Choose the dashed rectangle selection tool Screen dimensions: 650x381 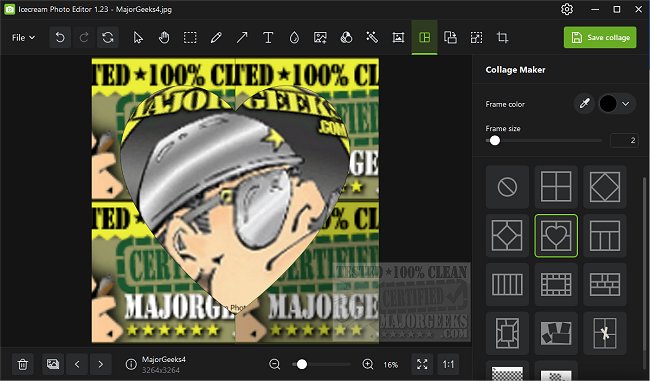click(x=190, y=38)
